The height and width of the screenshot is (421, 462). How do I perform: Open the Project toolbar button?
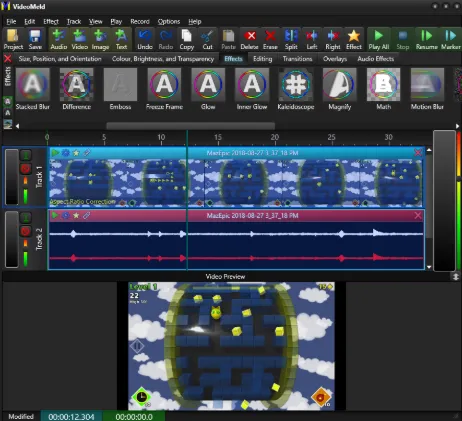[x=13, y=40]
